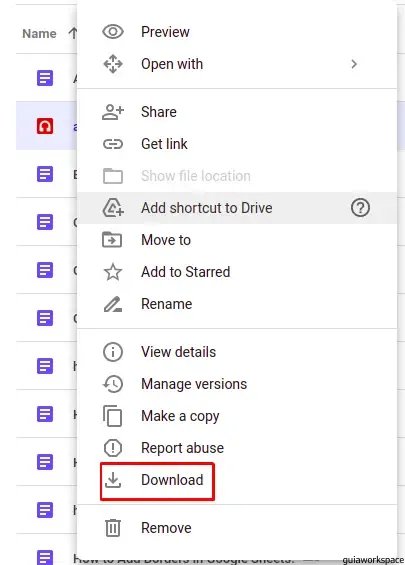Click the Make a copy icon
This screenshot has width=405, height=565.
(x=112, y=416)
